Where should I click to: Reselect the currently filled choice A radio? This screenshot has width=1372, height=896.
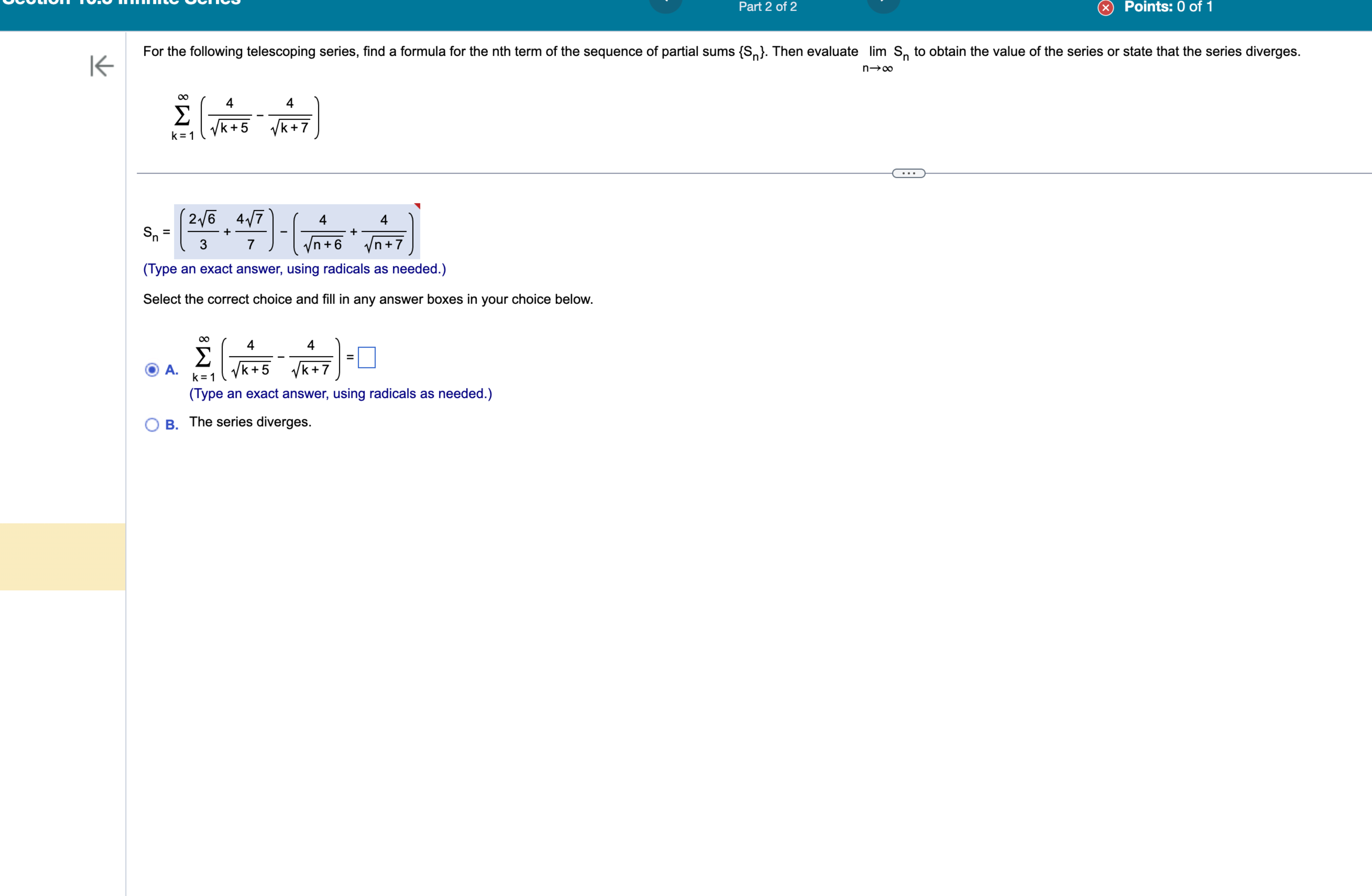[152, 370]
